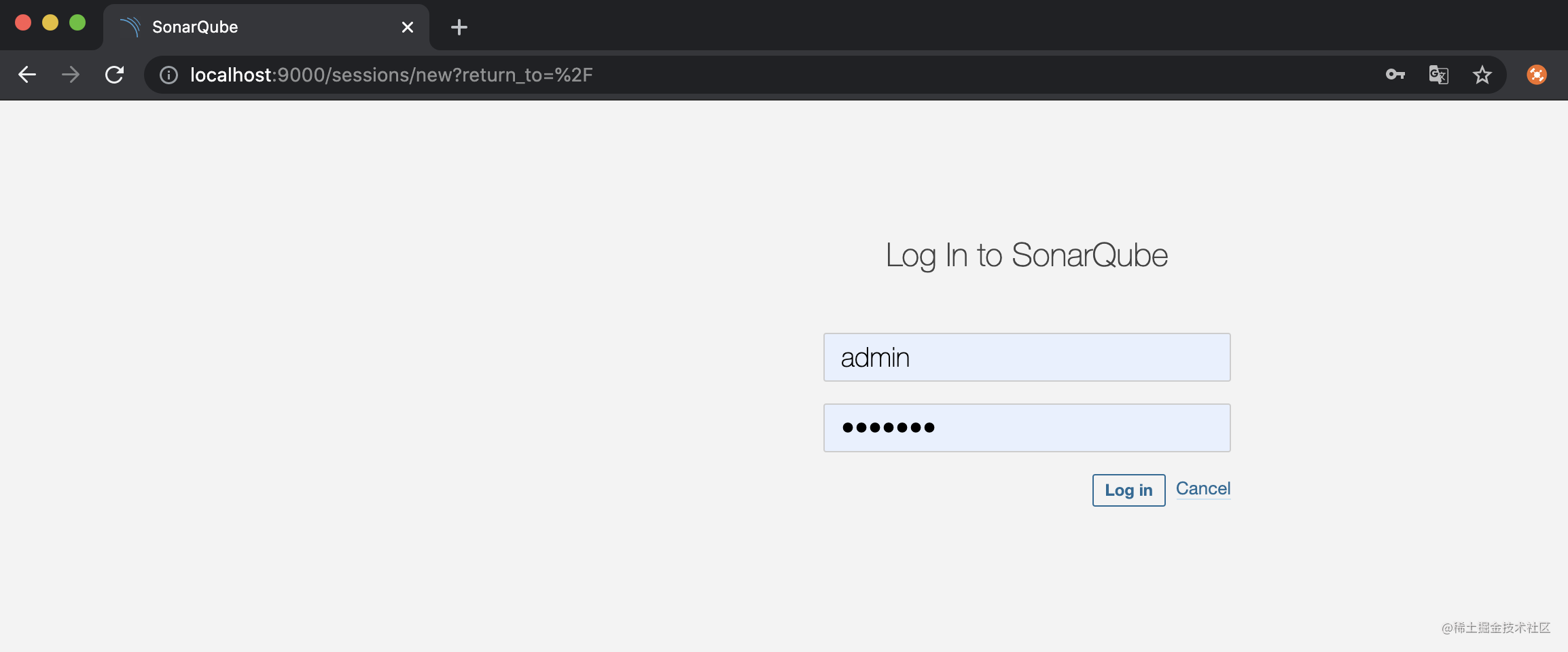Click the masked password field
The height and width of the screenshot is (652, 1568).
coord(1026,427)
